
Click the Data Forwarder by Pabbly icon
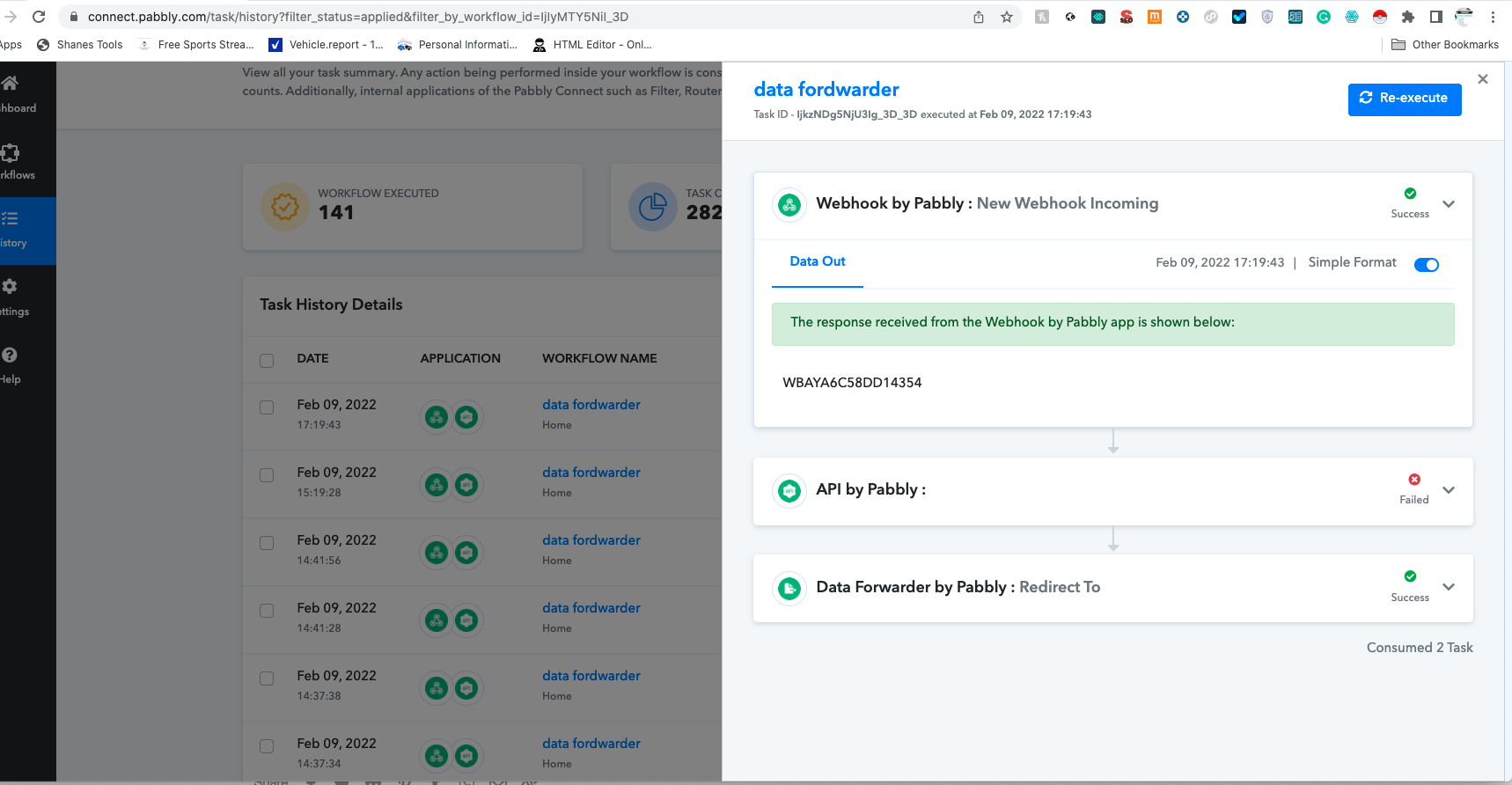coord(789,588)
